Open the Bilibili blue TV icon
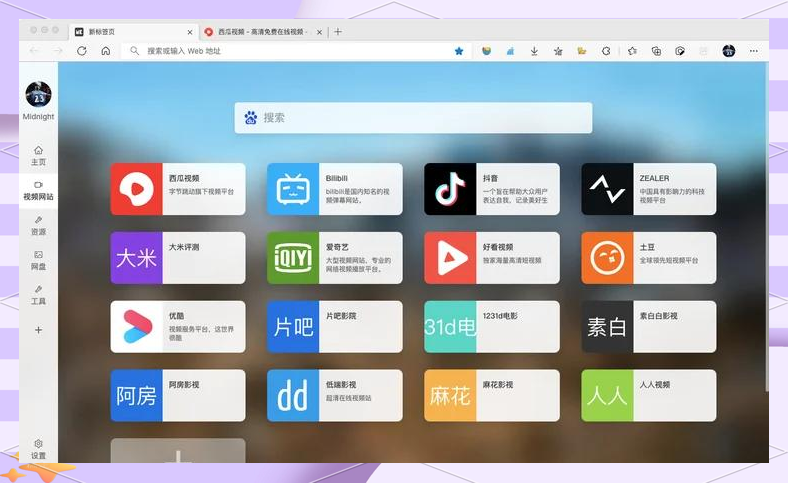This screenshot has height=483, width=788. click(x=293, y=189)
